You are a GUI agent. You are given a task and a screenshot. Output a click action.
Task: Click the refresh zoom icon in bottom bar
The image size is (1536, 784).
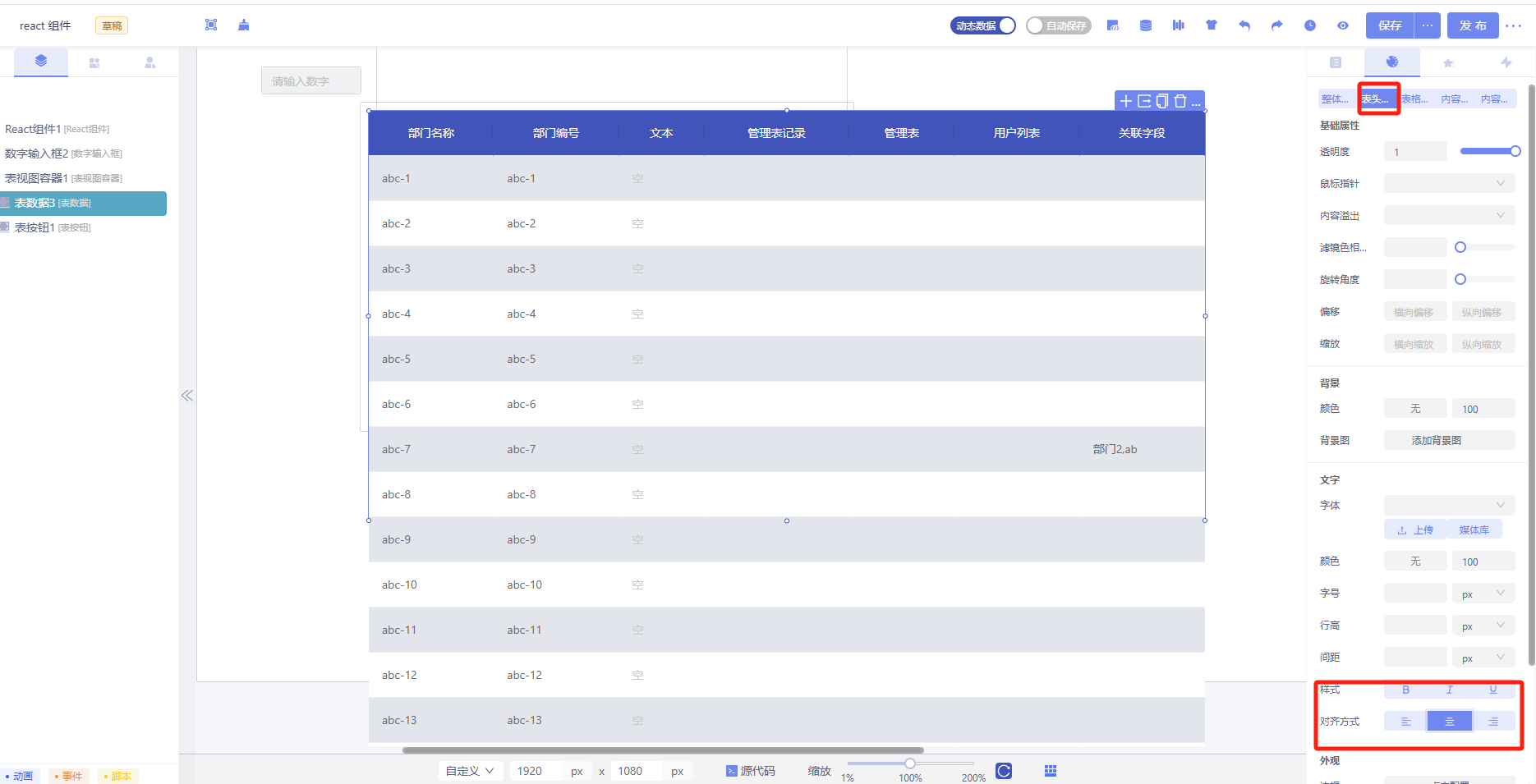(1004, 771)
